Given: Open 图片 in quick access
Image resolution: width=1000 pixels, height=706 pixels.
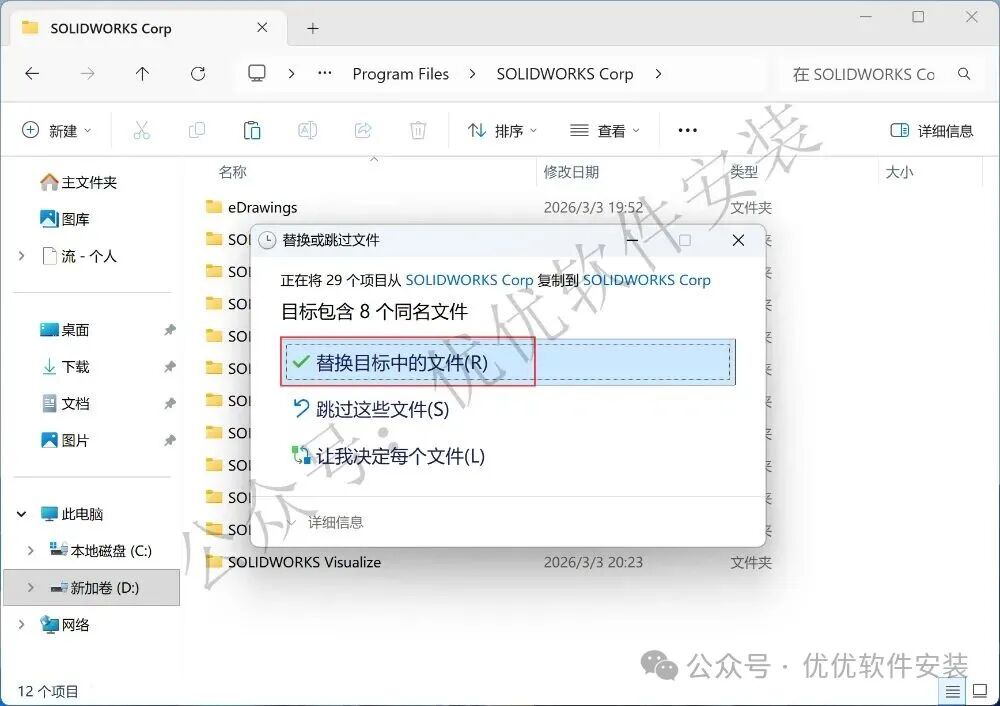Looking at the screenshot, I should pos(64,441).
